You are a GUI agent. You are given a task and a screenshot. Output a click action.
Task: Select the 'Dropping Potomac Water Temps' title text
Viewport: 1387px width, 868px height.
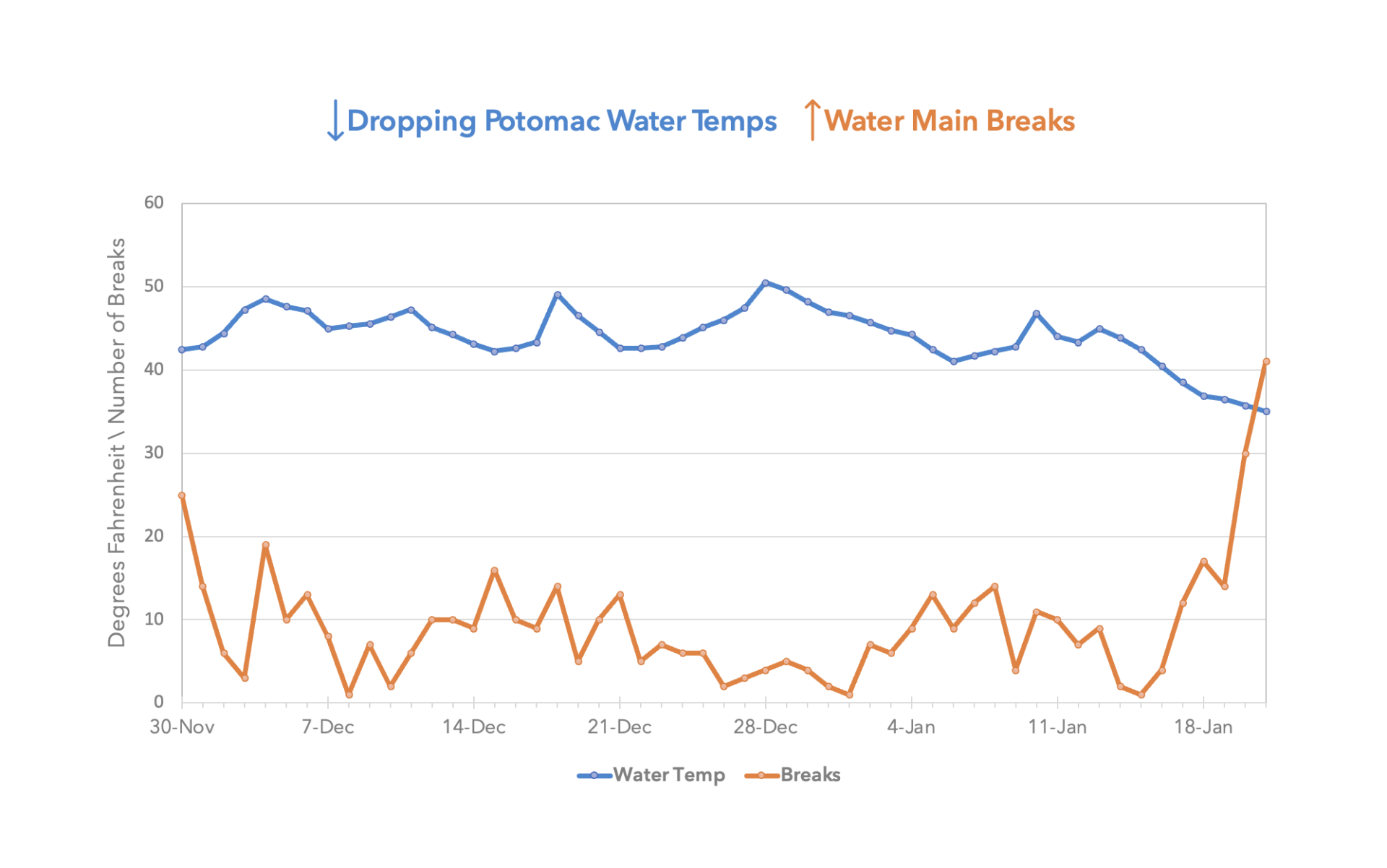[x=561, y=121]
